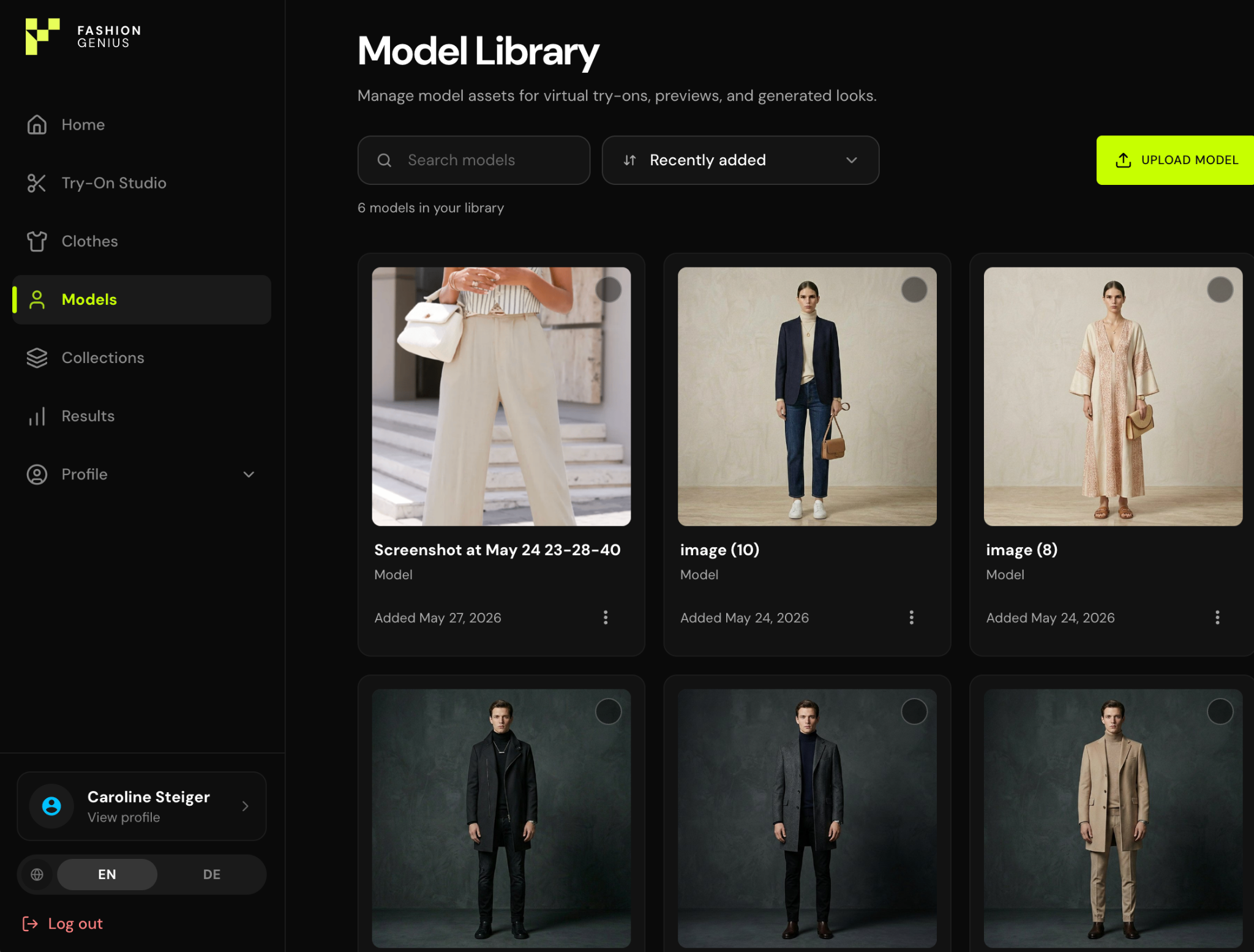The width and height of the screenshot is (1254, 952).
Task: Open the kaftan dress model thumbnail
Action: (1113, 397)
